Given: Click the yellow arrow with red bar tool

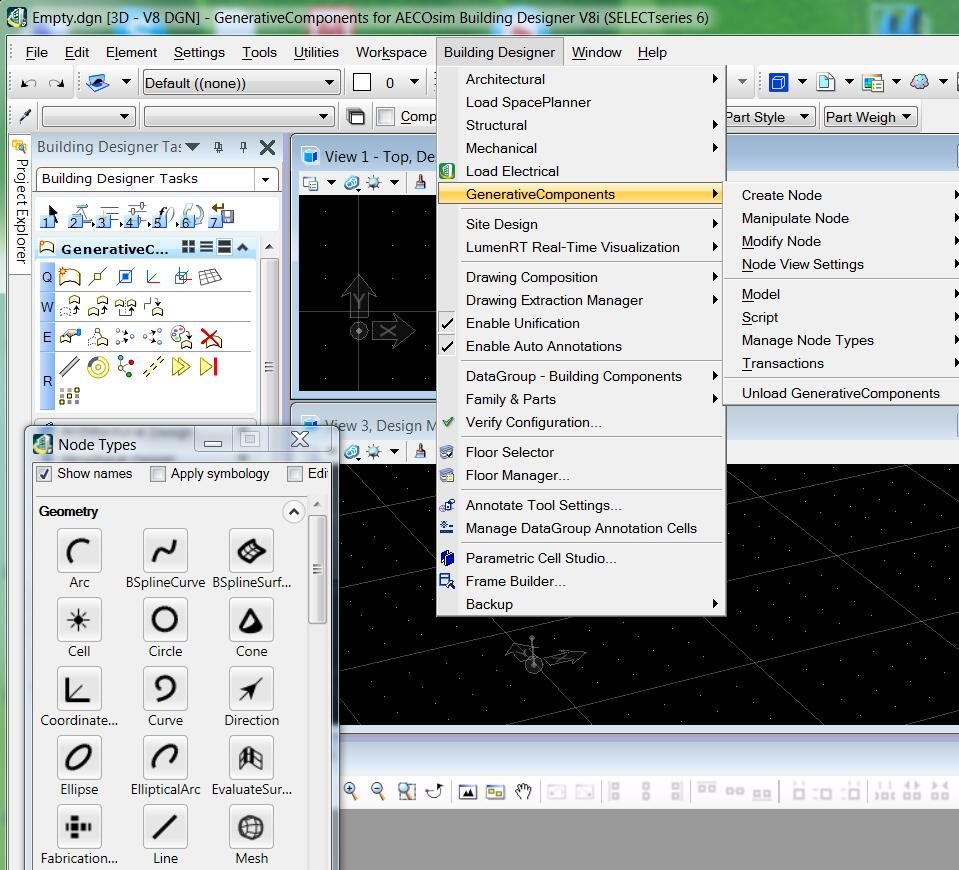Looking at the screenshot, I should click(x=209, y=366).
